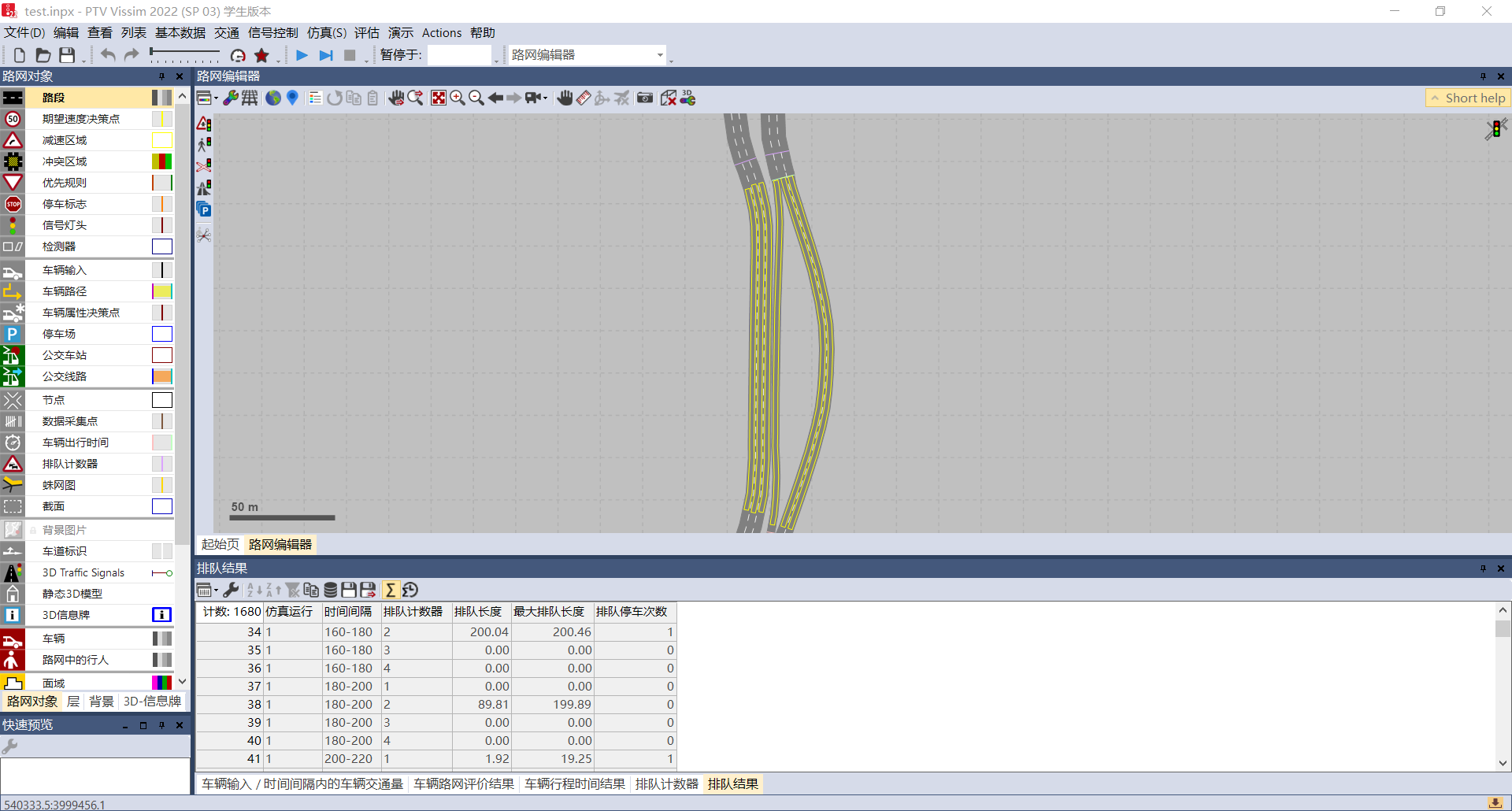Toggle the 3D mode icon

pyautogui.click(x=687, y=98)
